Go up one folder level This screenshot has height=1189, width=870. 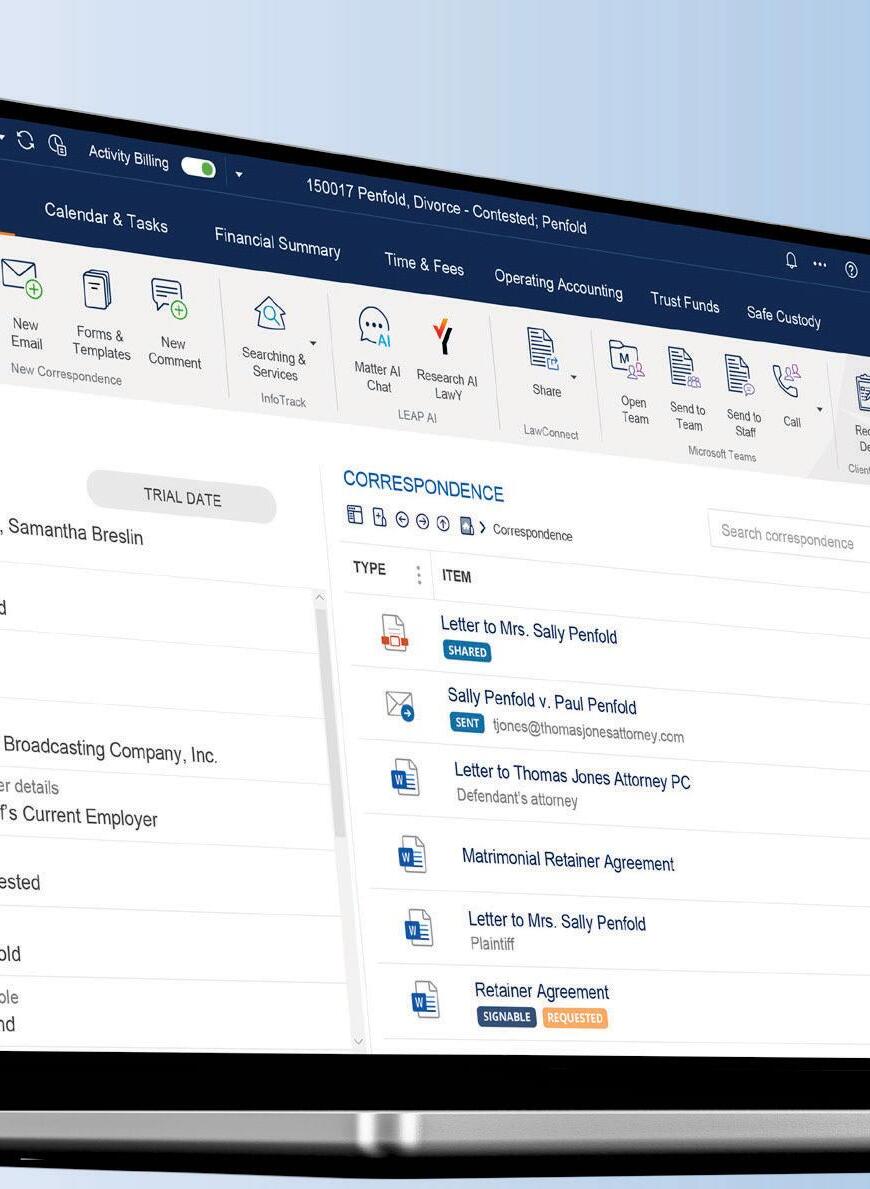[443, 524]
